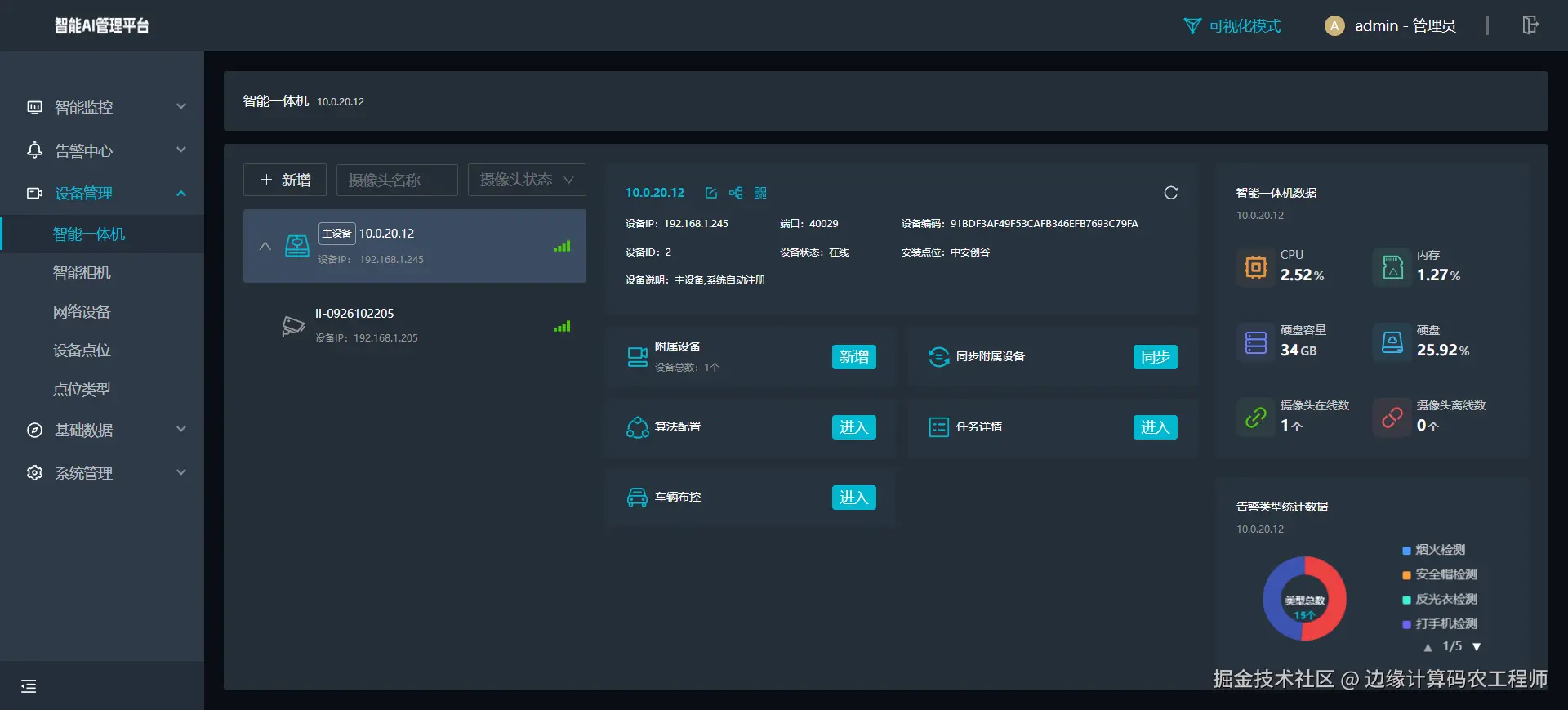This screenshot has height=710, width=1568.
Task: Go to previous legend page arrow
Action: (1428, 647)
